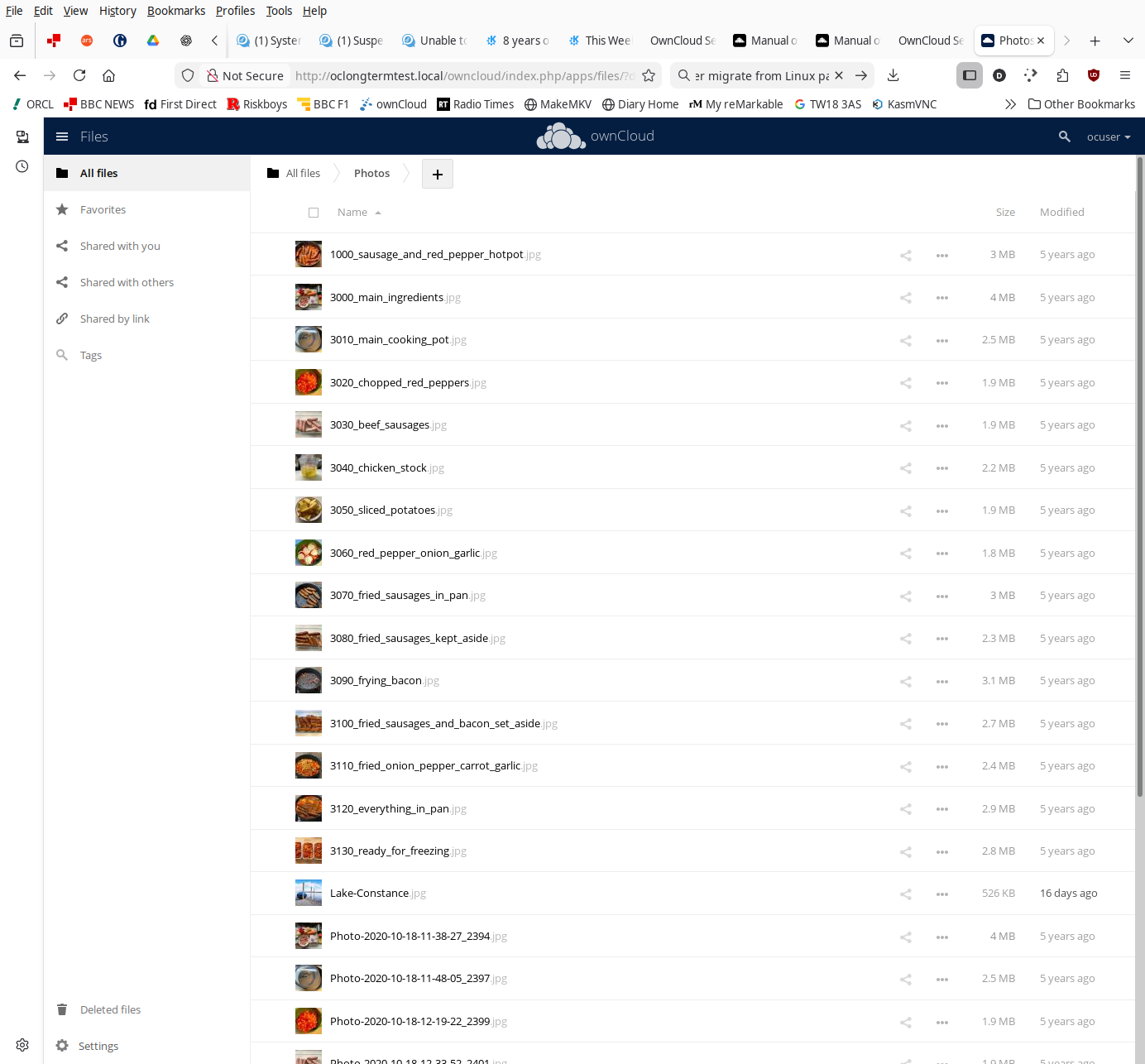The width and height of the screenshot is (1145, 1064).
Task: Open the ocuser account dropdown
Action: (x=1108, y=137)
